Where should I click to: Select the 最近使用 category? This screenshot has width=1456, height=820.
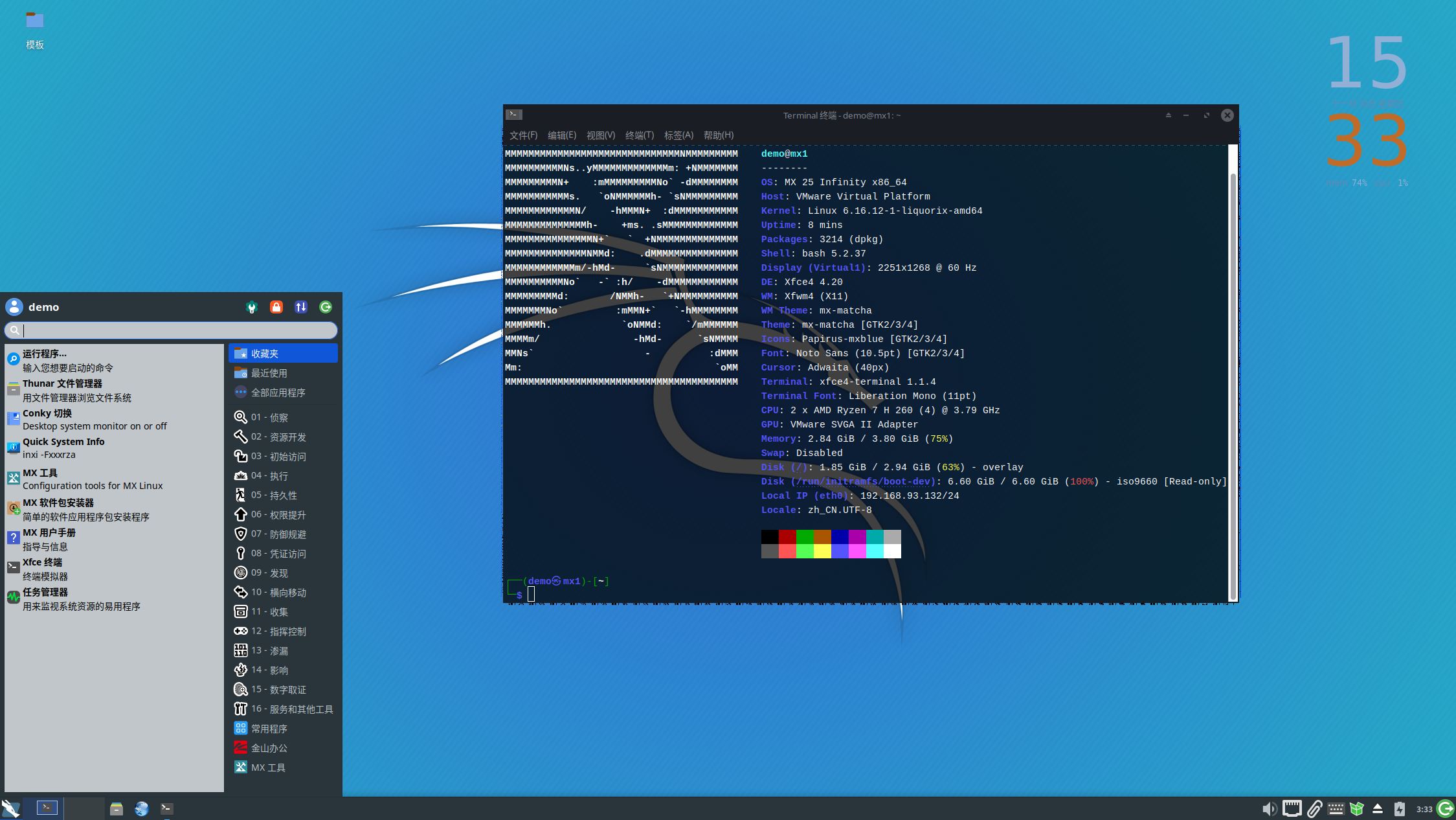coord(283,373)
